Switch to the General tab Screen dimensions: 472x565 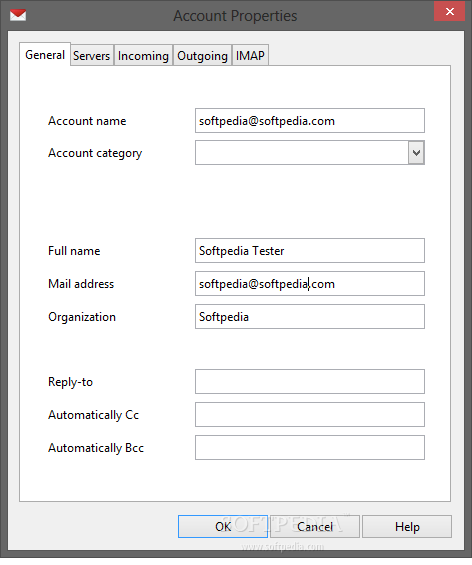click(x=45, y=55)
